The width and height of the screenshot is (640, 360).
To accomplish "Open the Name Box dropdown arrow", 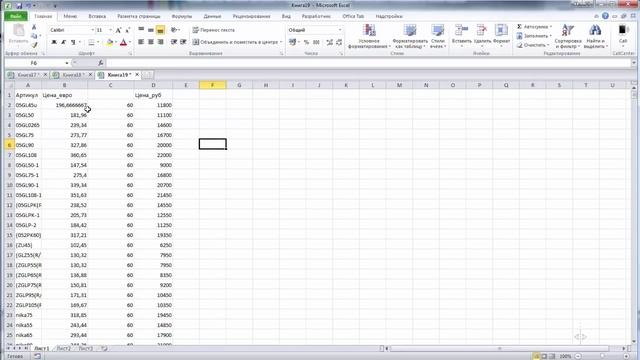I will (67, 63).
